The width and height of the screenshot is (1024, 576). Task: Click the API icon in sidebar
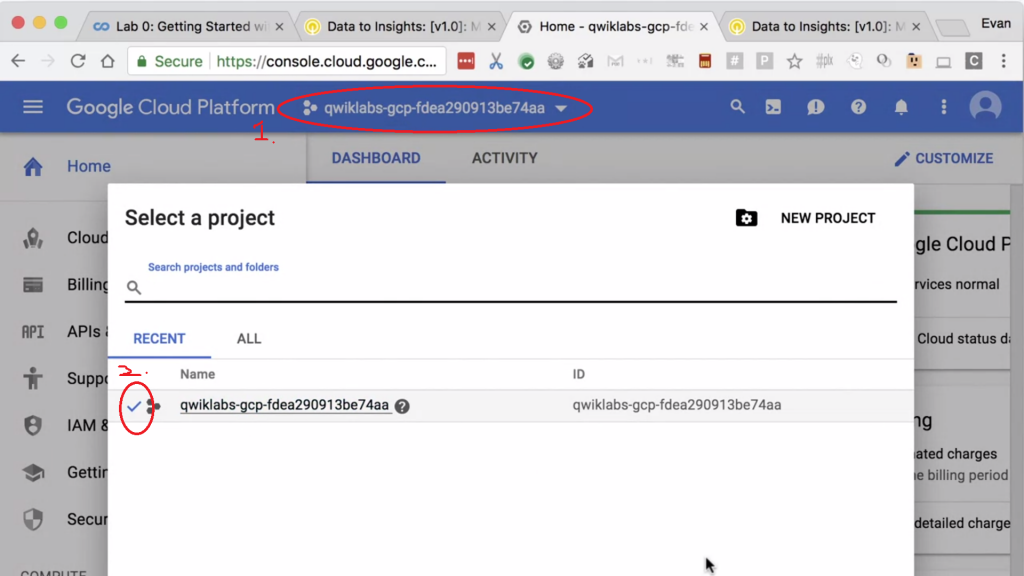33,332
